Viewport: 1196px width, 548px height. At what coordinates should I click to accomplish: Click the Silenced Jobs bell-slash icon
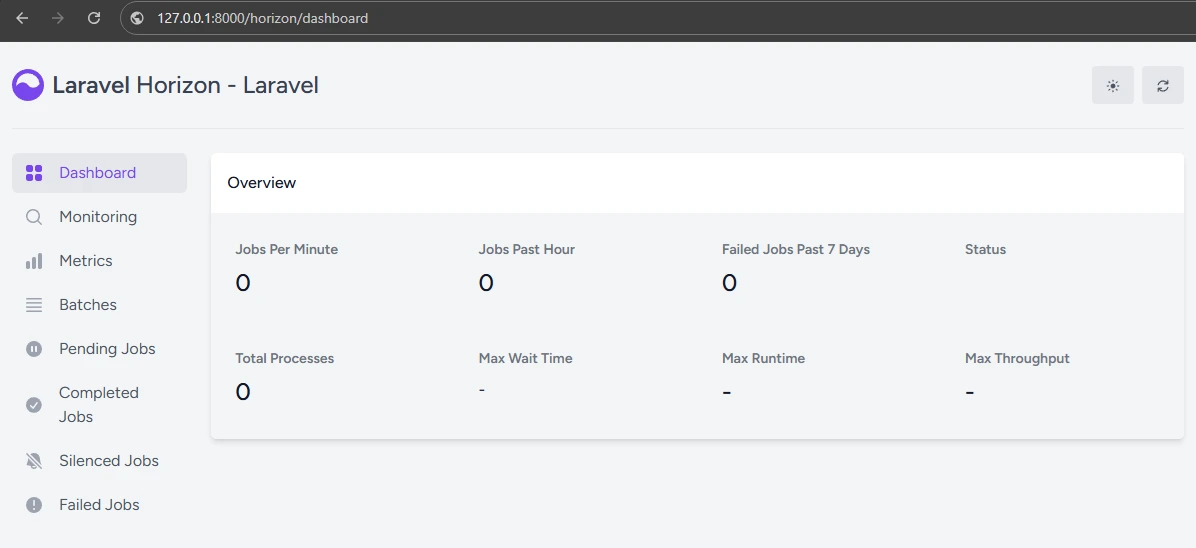pyautogui.click(x=34, y=461)
